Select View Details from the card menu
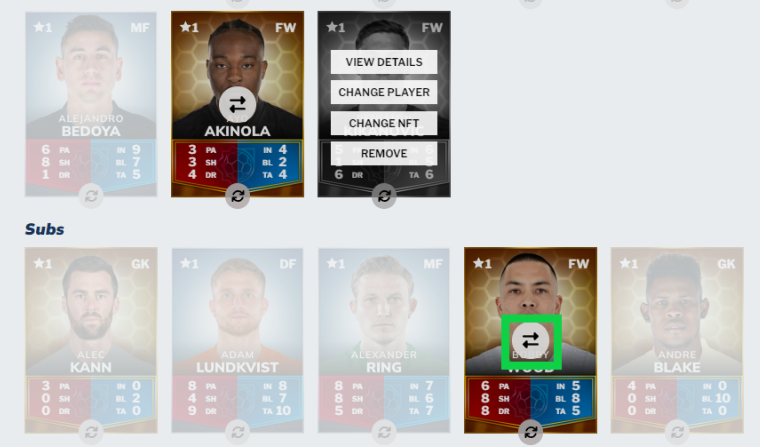 click(x=384, y=62)
